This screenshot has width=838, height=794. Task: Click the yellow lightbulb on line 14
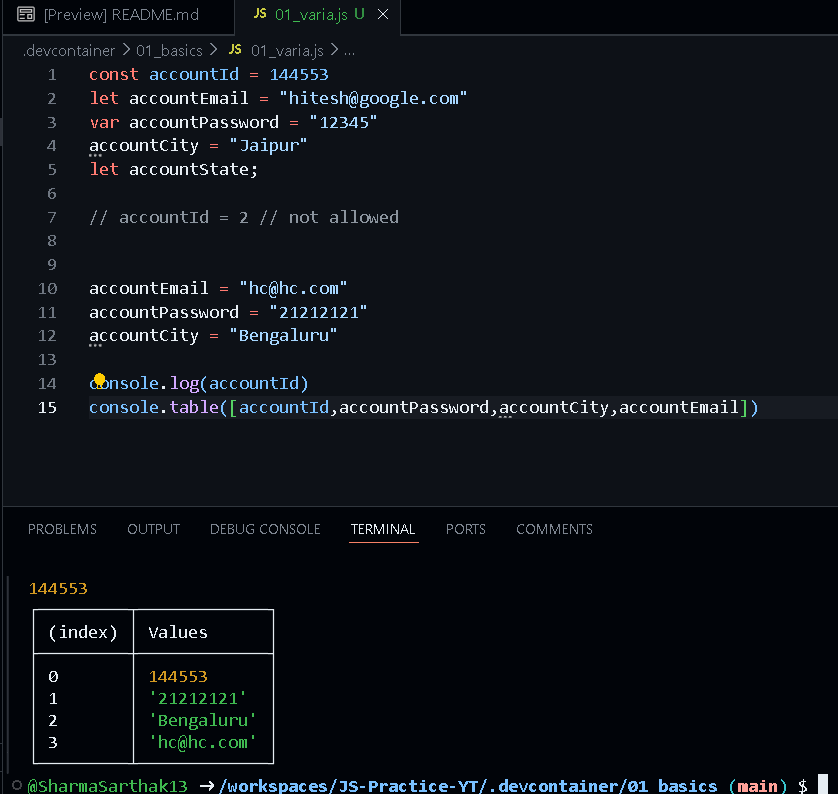(x=99, y=379)
